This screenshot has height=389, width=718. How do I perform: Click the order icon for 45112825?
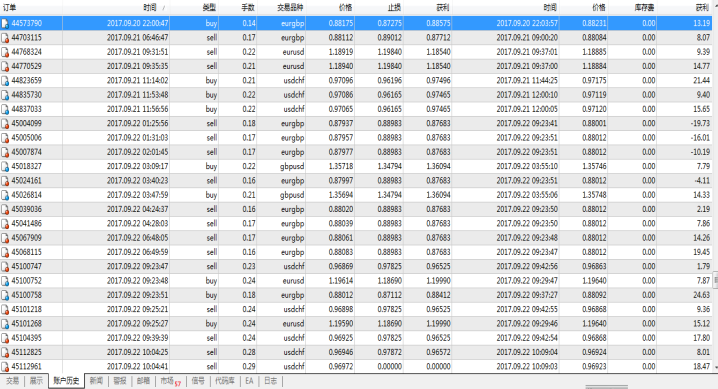[5, 352]
